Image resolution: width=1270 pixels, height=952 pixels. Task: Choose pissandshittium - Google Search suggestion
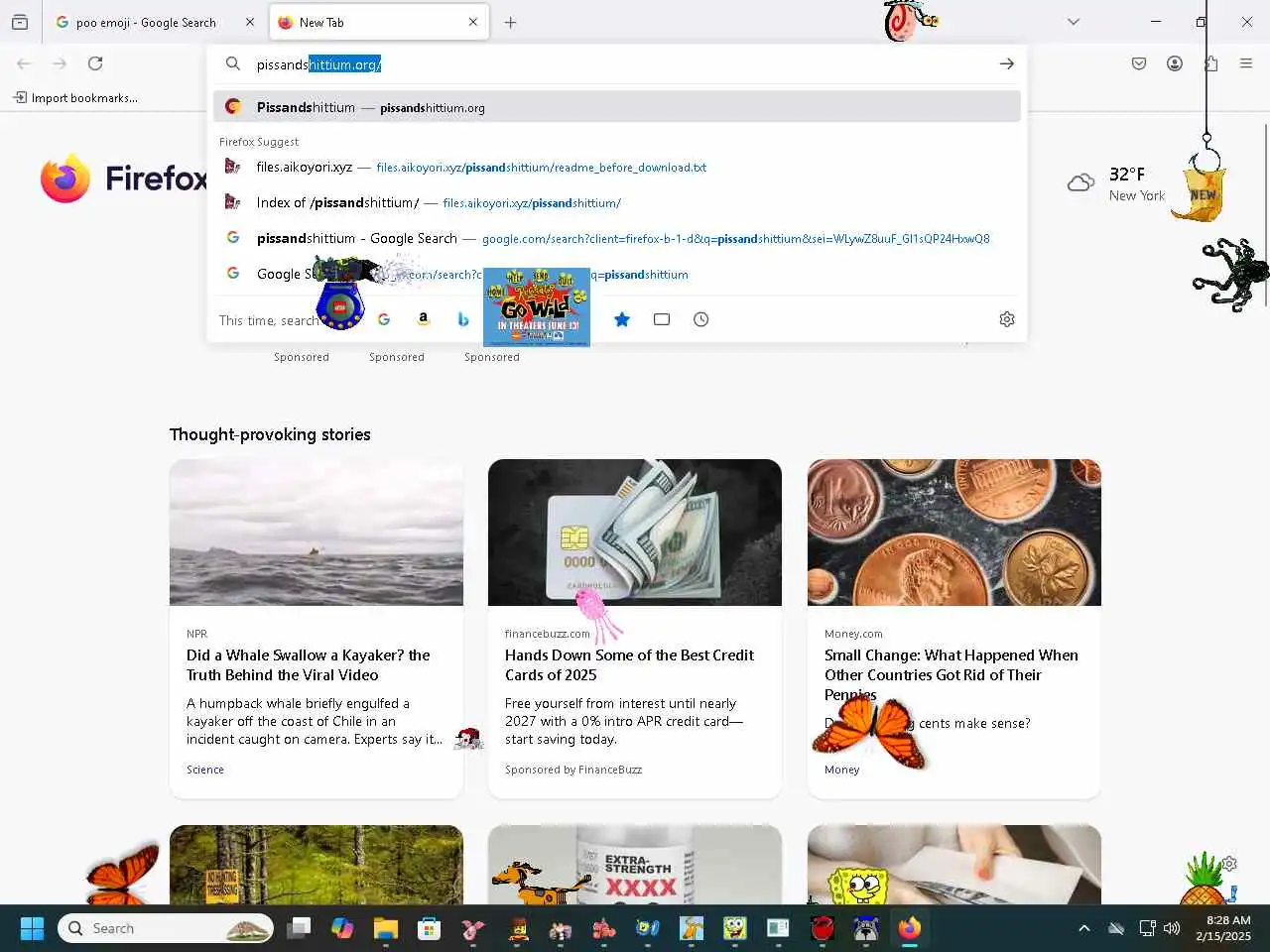(617, 238)
